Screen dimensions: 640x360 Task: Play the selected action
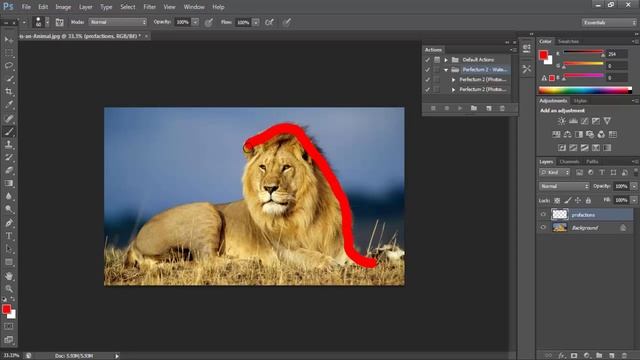[460, 108]
